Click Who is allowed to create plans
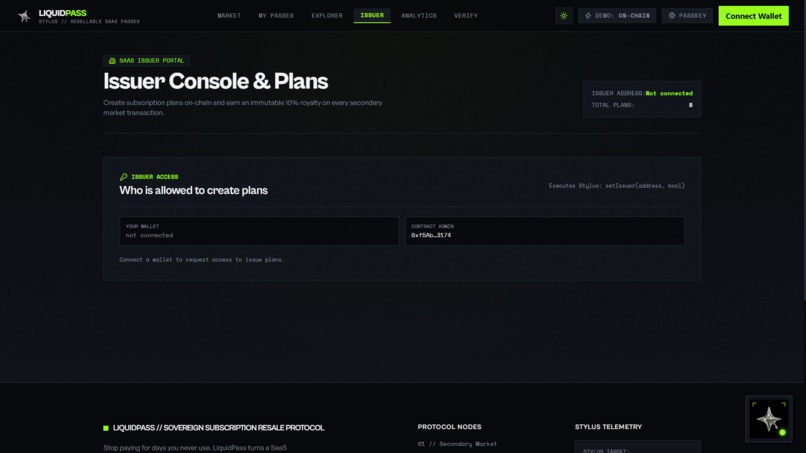Viewport: 806px width, 453px height. 193,190
